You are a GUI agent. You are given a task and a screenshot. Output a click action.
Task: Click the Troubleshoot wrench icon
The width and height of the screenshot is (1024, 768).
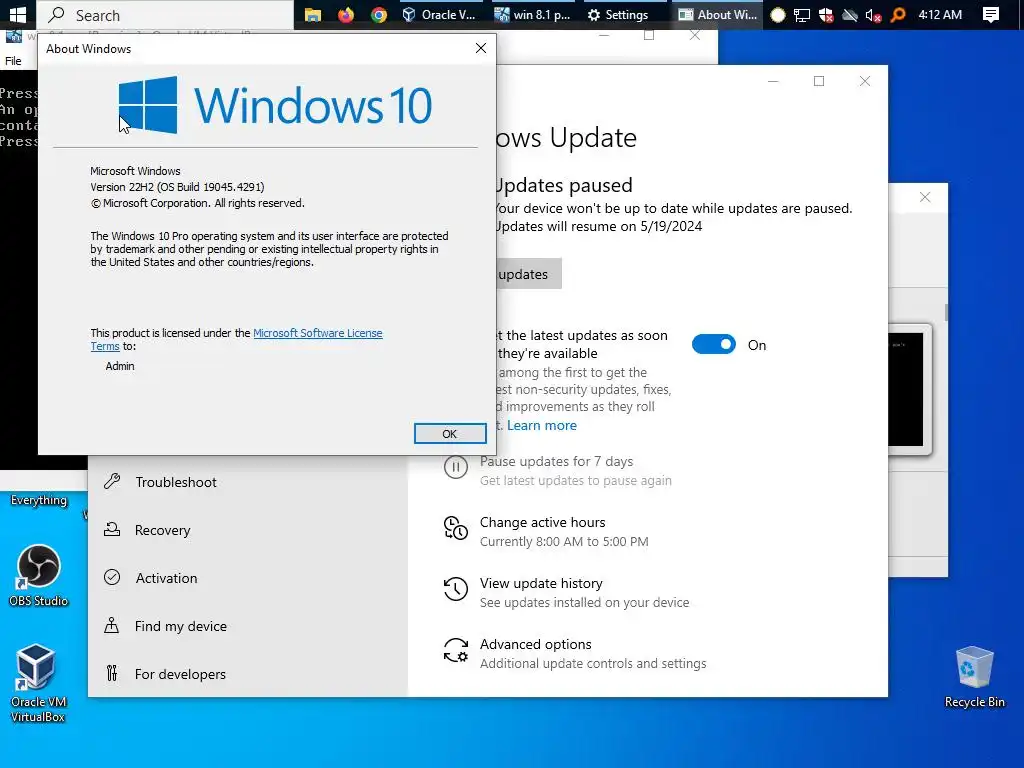coord(112,481)
